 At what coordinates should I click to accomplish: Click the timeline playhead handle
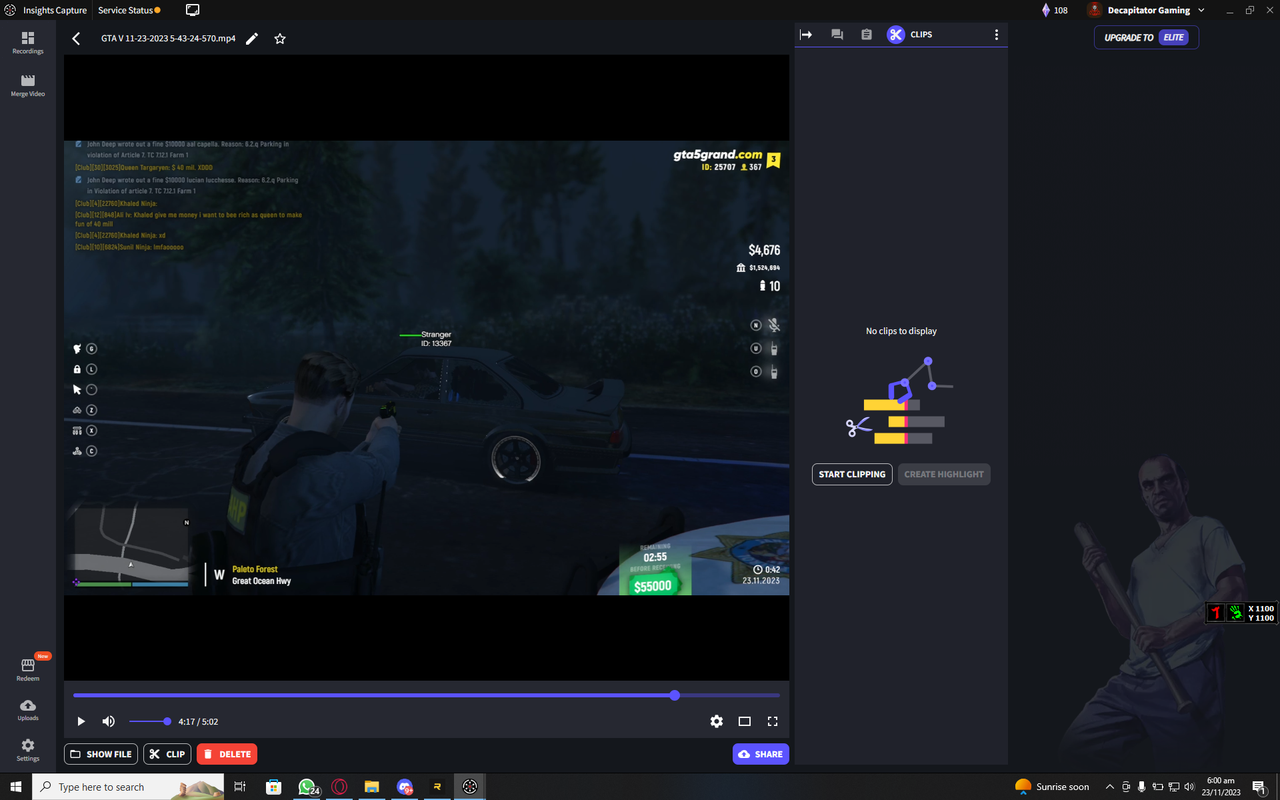[x=675, y=695]
